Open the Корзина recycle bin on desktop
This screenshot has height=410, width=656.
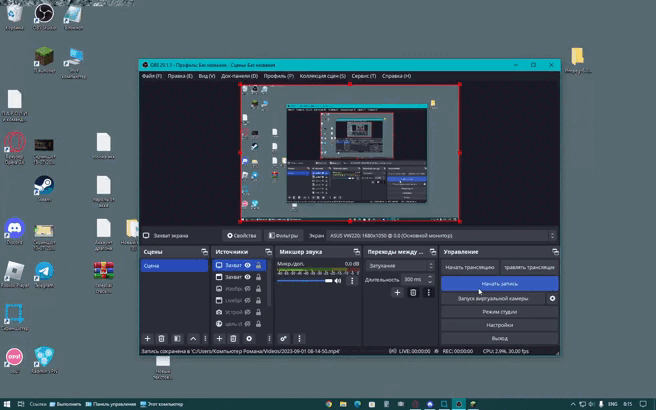14,17
